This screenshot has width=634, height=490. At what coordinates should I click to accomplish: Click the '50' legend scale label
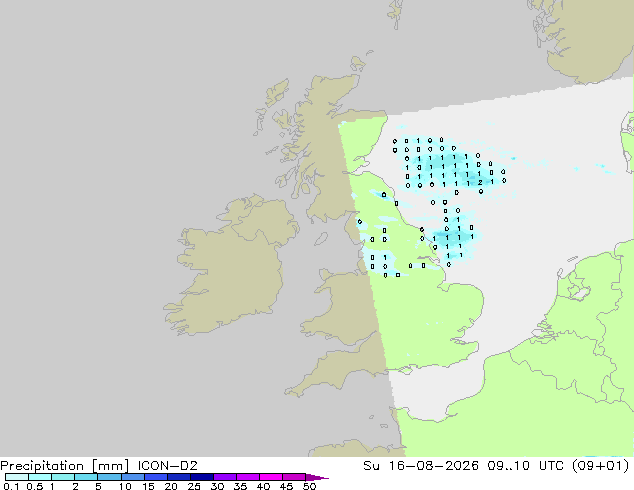[309, 486]
